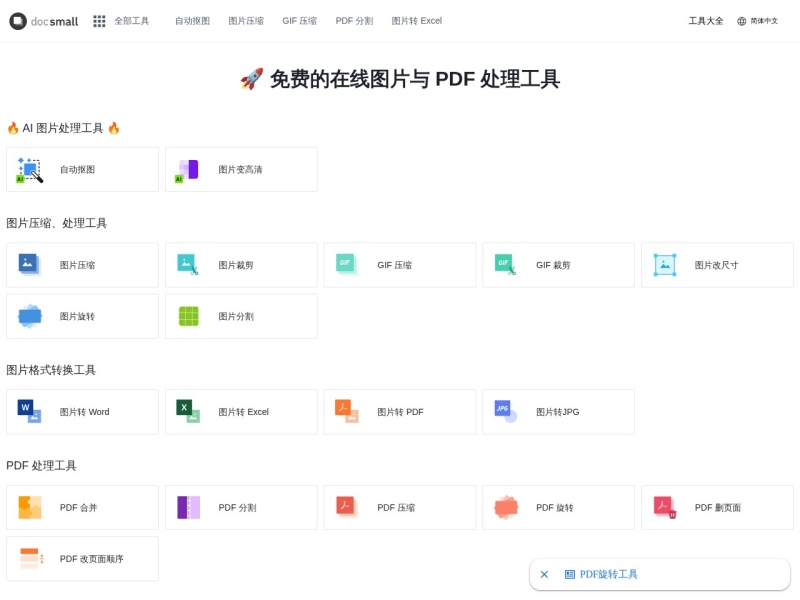800x600 pixels.
Task: Open the all-tools grid icon
Action: [x=99, y=21]
